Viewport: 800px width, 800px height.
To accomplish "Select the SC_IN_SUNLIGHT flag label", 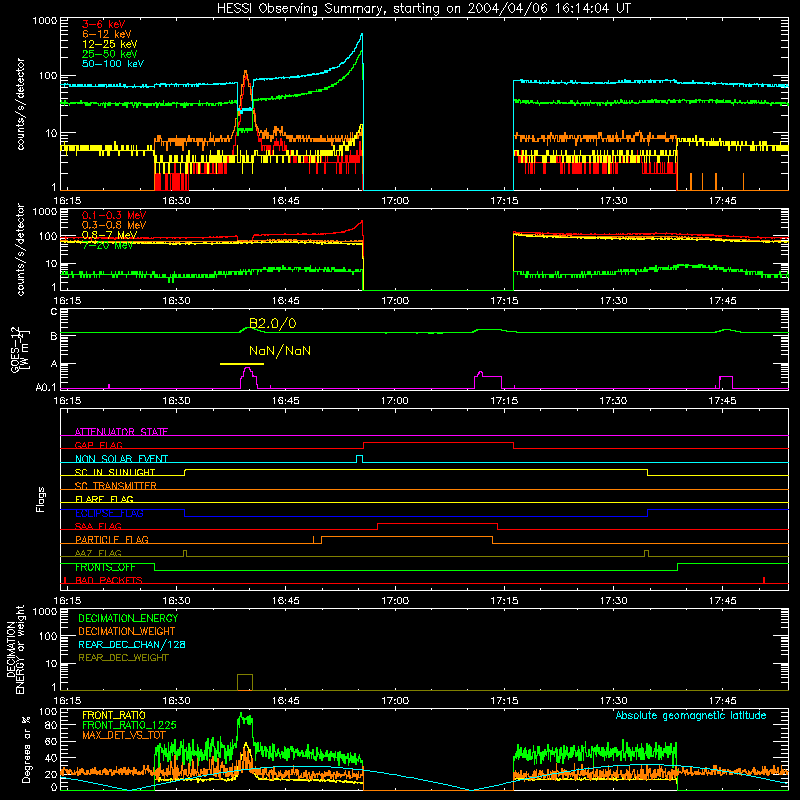I will (115, 472).
